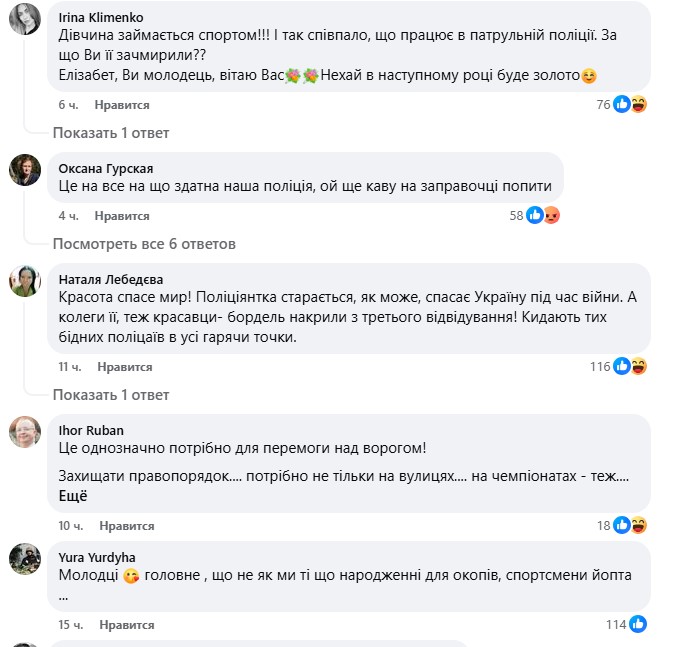Viewport: 682px width, 647px height.
Task: Open the 116 reactions on Наталя's comment
Action: click(620, 366)
